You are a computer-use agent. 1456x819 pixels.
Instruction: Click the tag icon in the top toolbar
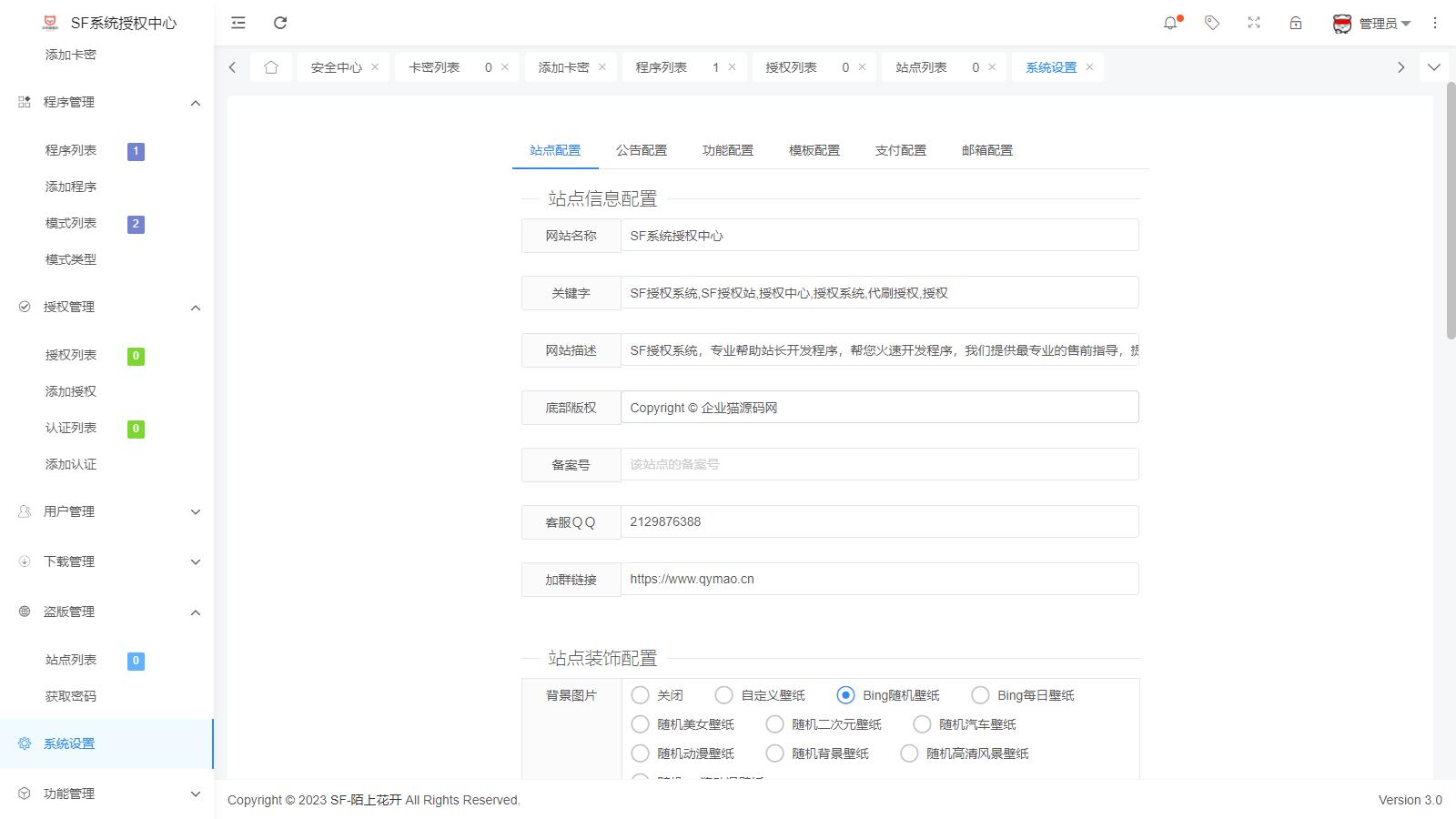[x=1212, y=23]
